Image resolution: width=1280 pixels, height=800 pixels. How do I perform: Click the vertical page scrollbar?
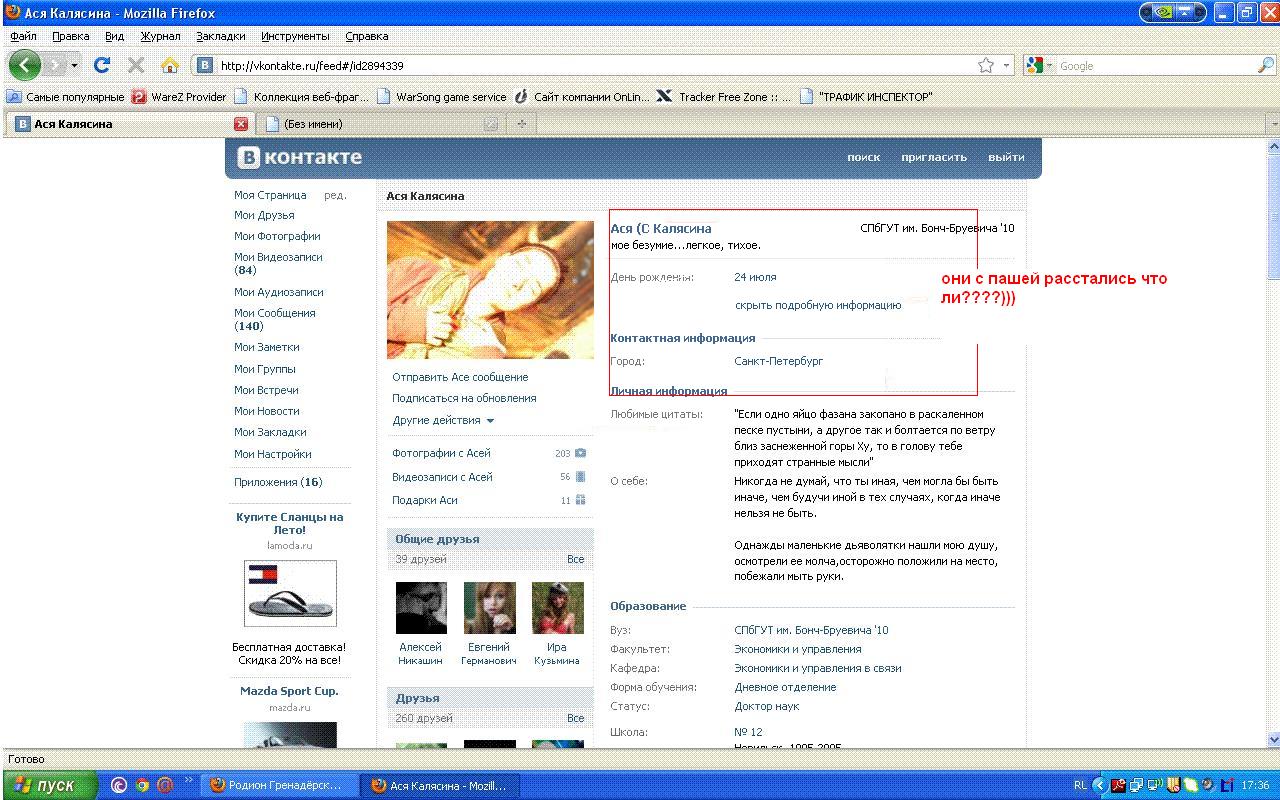pos(1272,444)
